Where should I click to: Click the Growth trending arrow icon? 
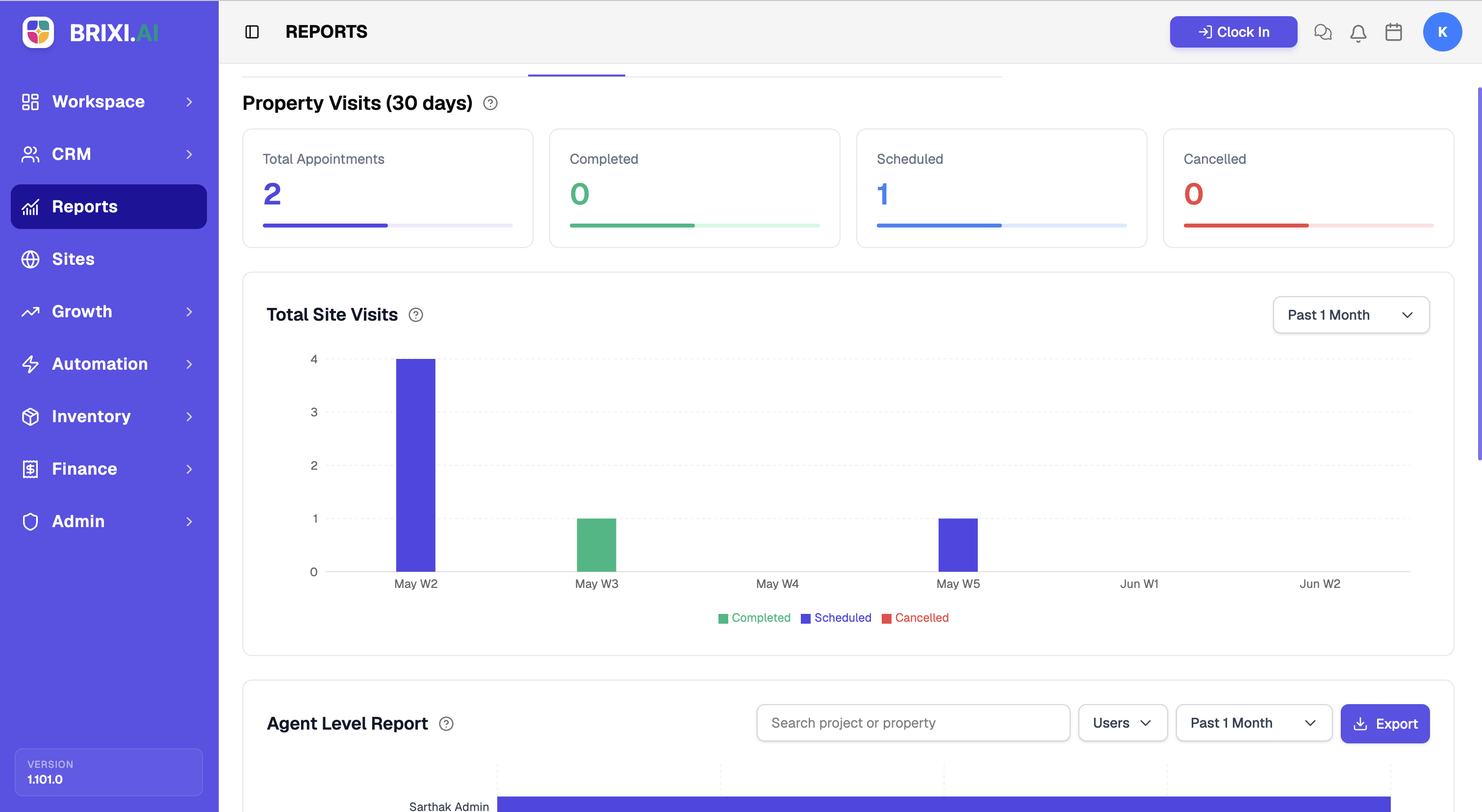click(x=30, y=312)
